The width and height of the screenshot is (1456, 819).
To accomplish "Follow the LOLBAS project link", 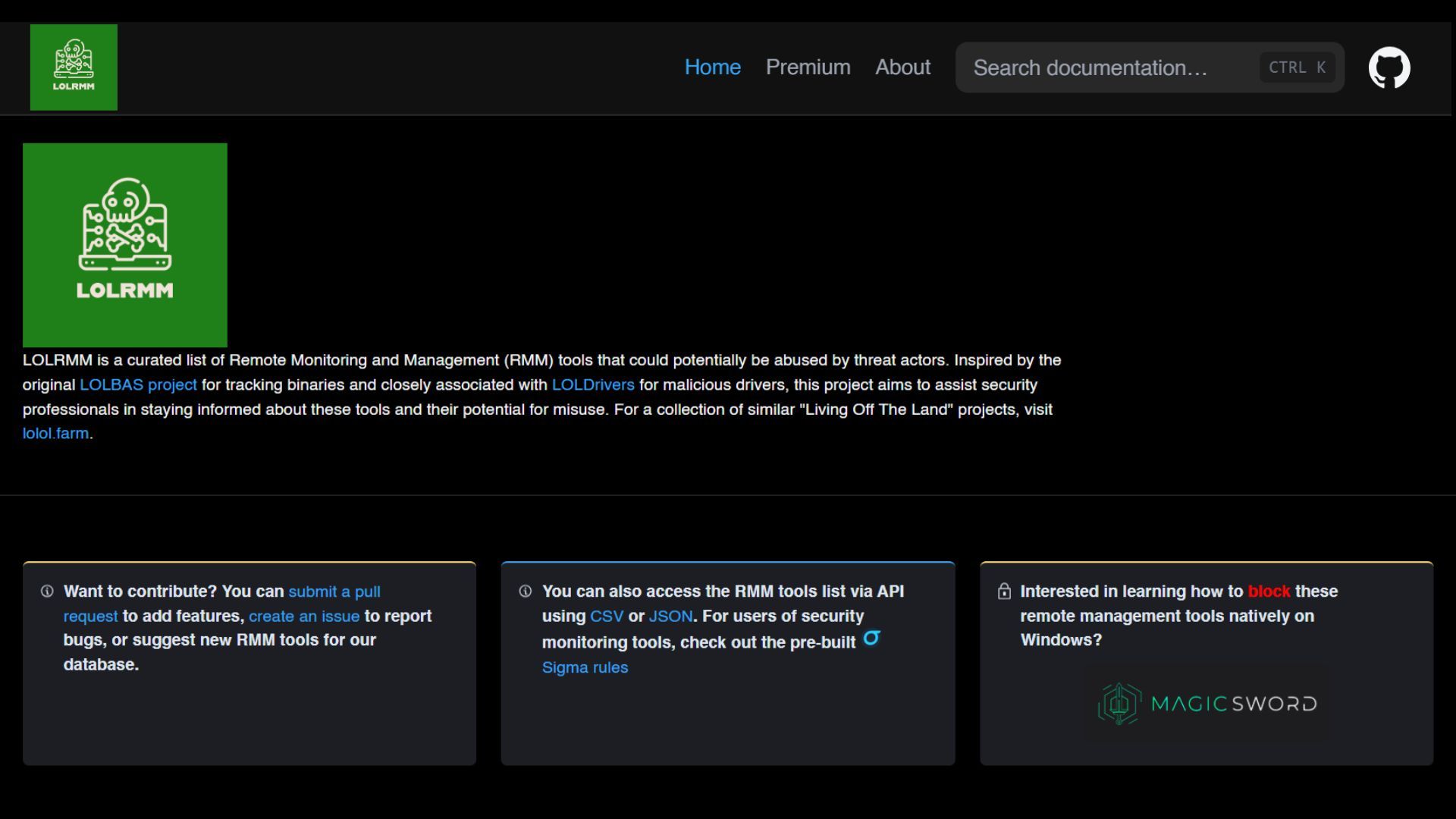I will tap(139, 384).
